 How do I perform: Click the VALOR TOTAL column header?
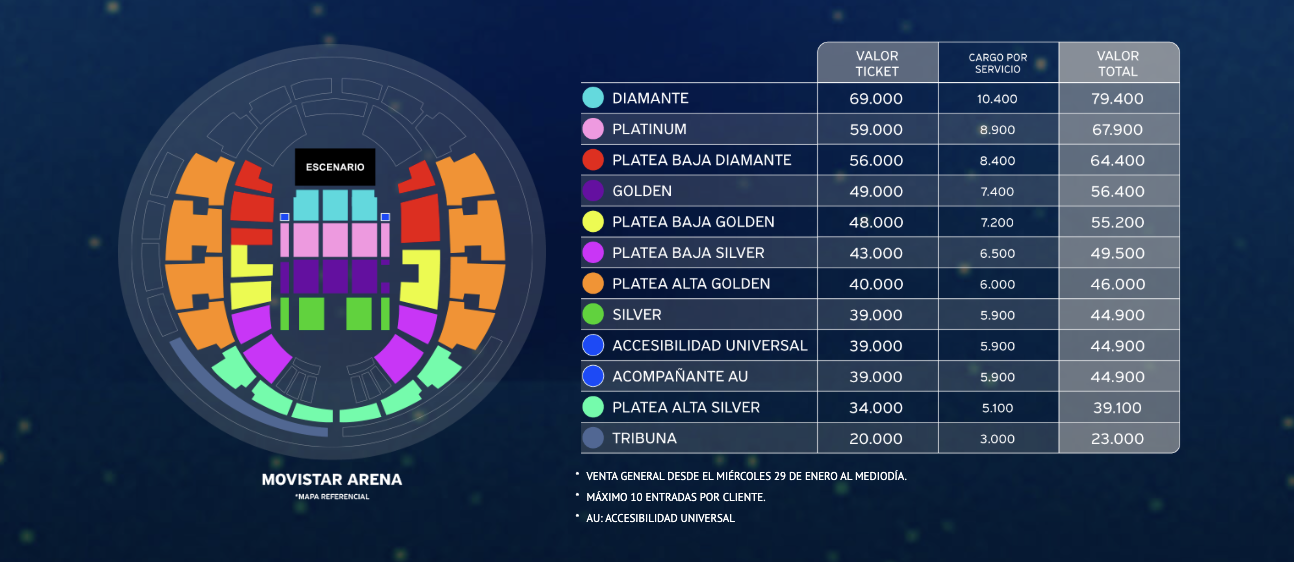click(x=1118, y=63)
